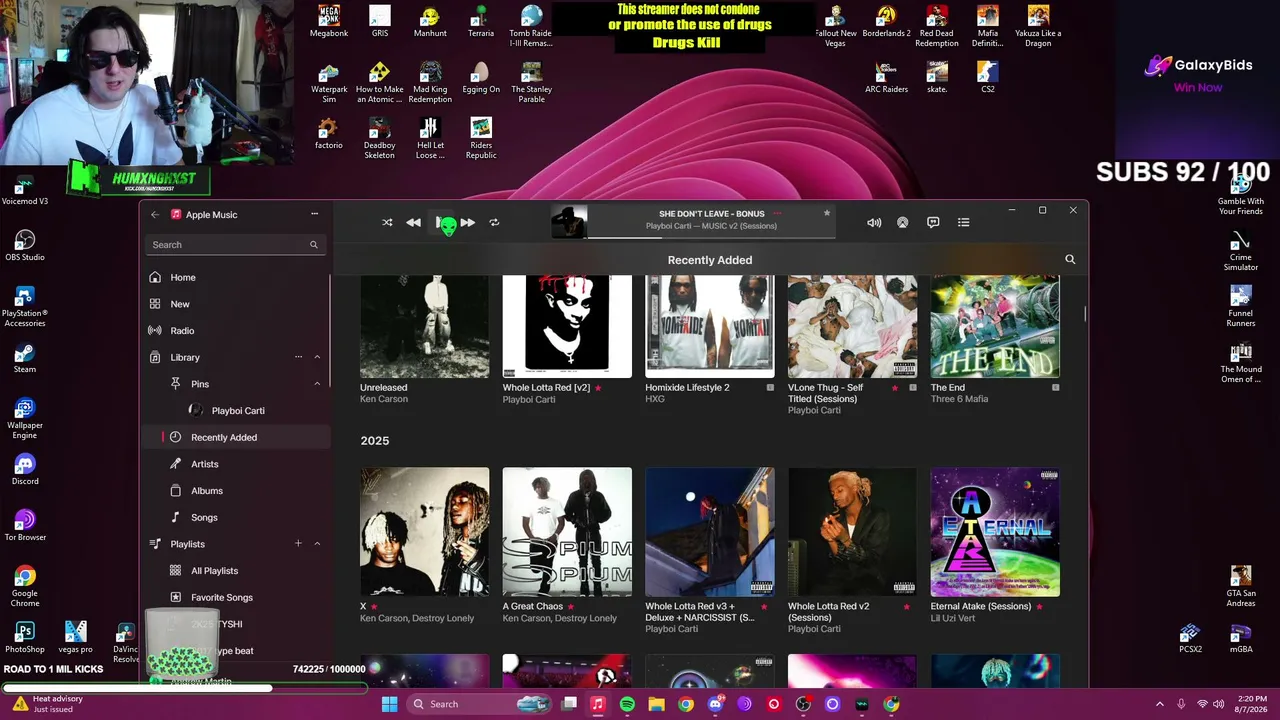This screenshot has height=720, width=1280.
Task: Open The End album by Three 6 Mafia
Action: 995,326
